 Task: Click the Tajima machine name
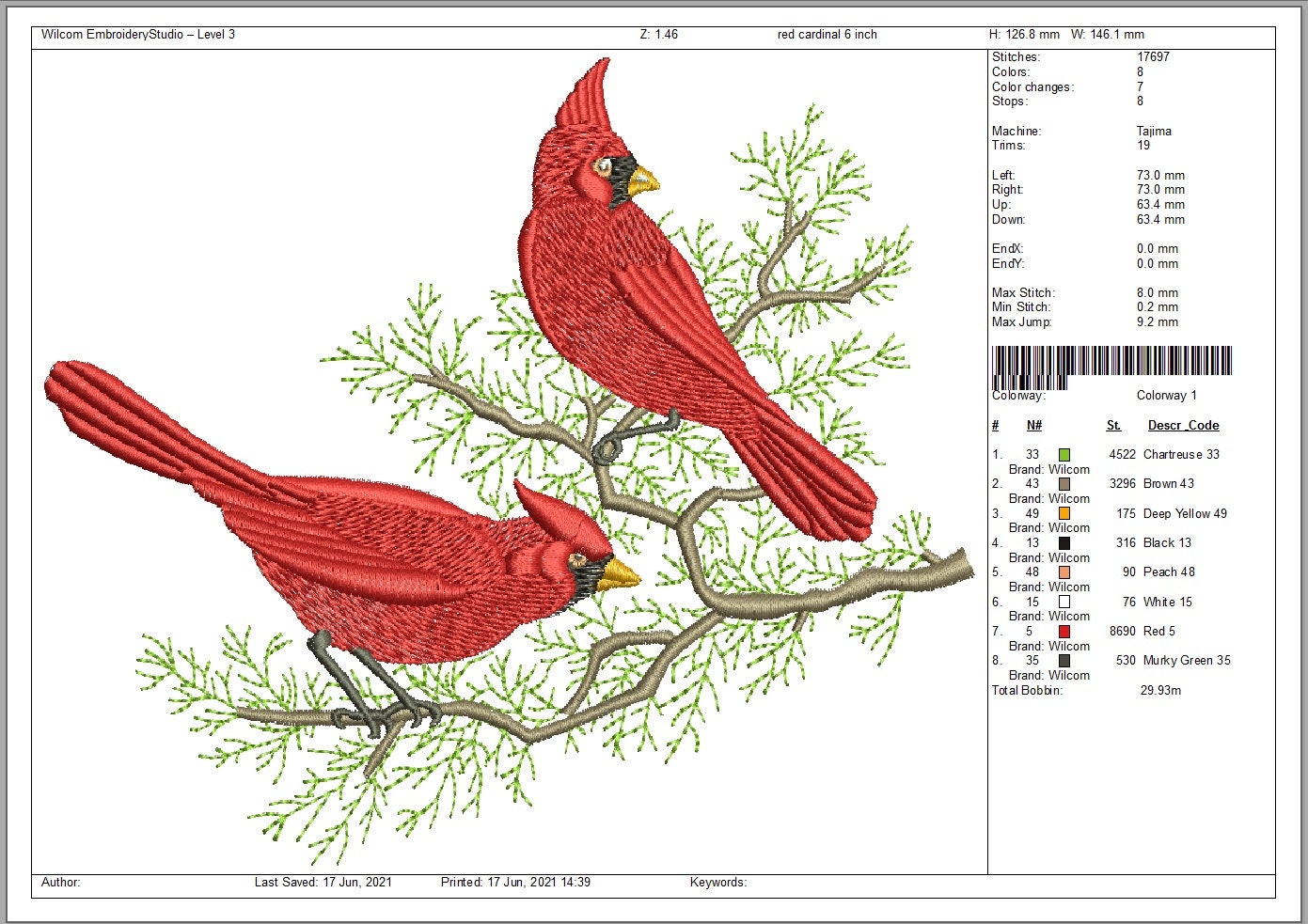point(1157,131)
